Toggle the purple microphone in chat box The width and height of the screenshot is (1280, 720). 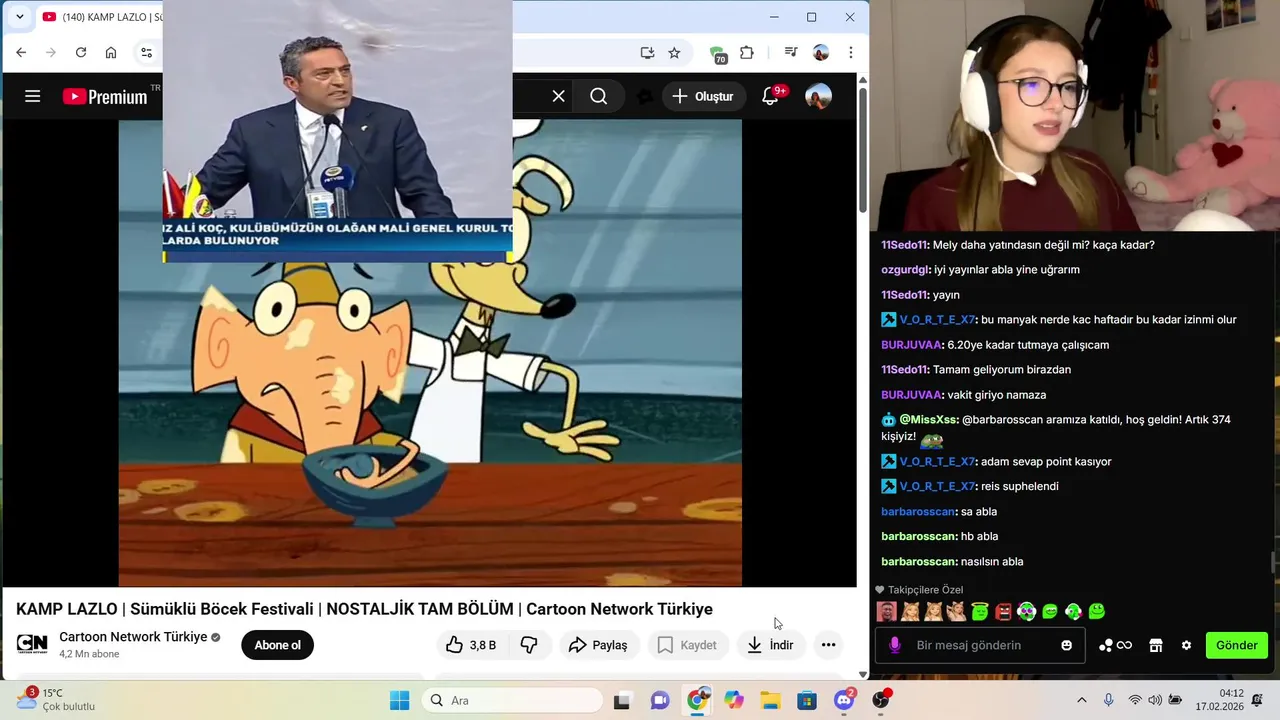[894, 645]
